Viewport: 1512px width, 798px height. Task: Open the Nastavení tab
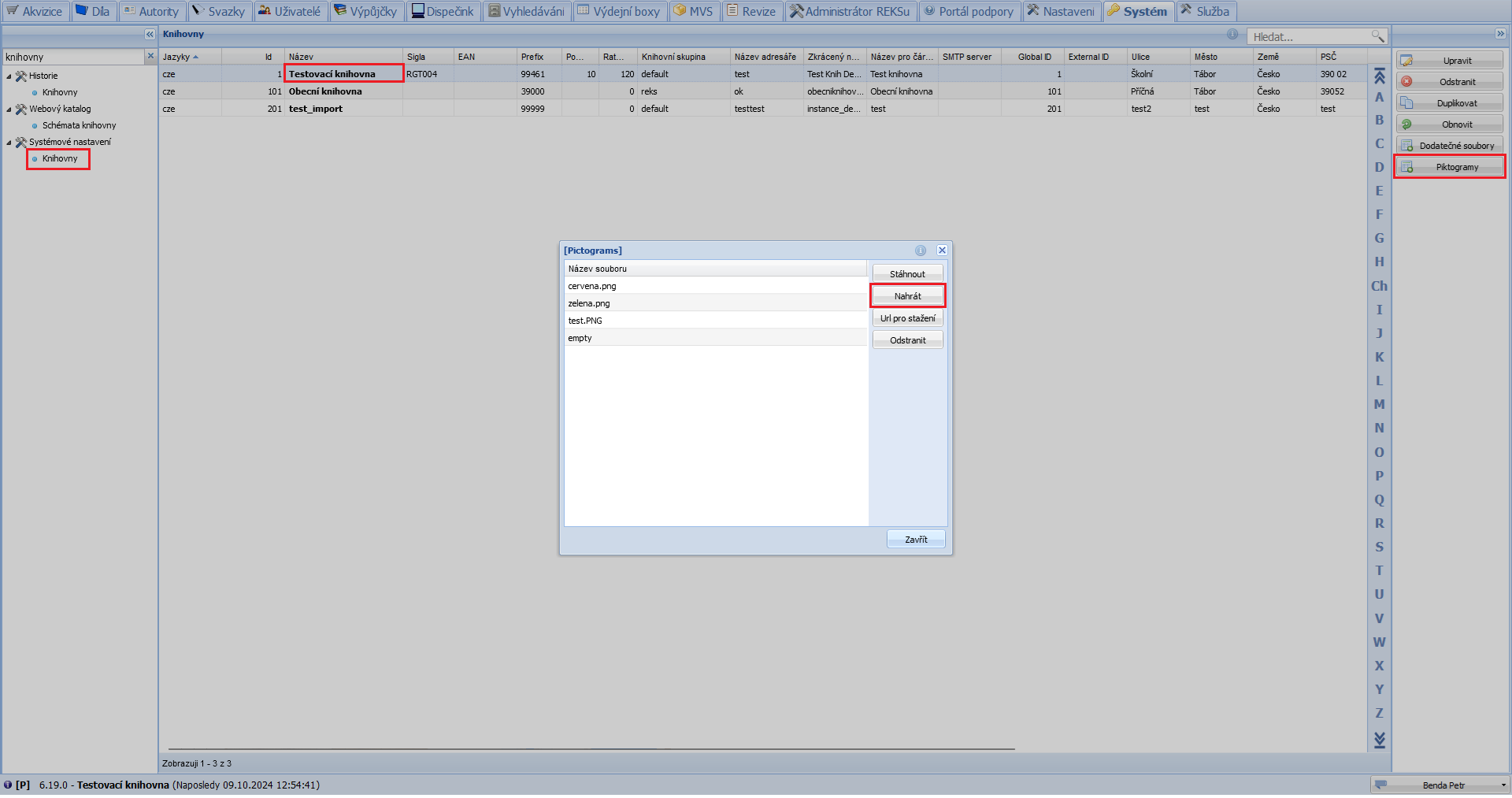click(x=1061, y=12)
